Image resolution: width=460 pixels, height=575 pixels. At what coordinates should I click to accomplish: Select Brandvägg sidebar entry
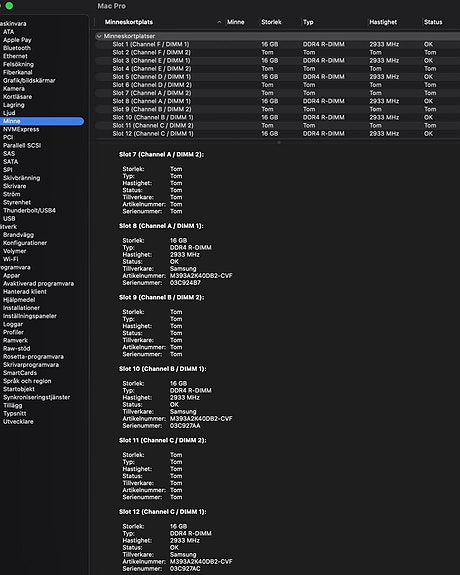[18, 235]
